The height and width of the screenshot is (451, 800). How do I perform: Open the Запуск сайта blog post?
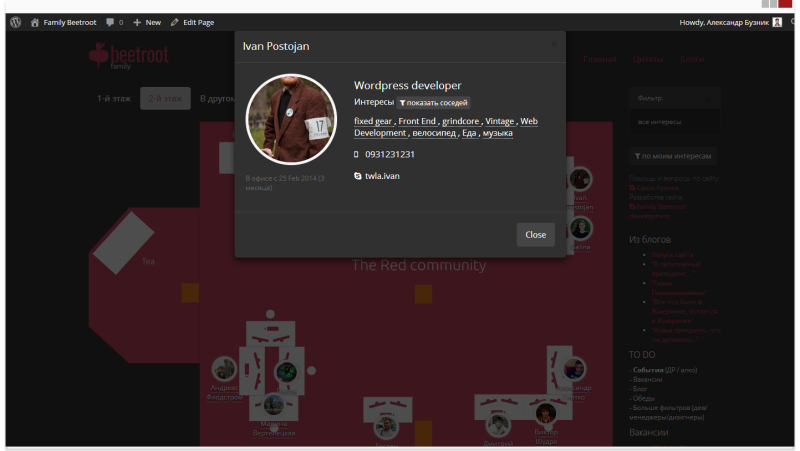coord(672,255)
